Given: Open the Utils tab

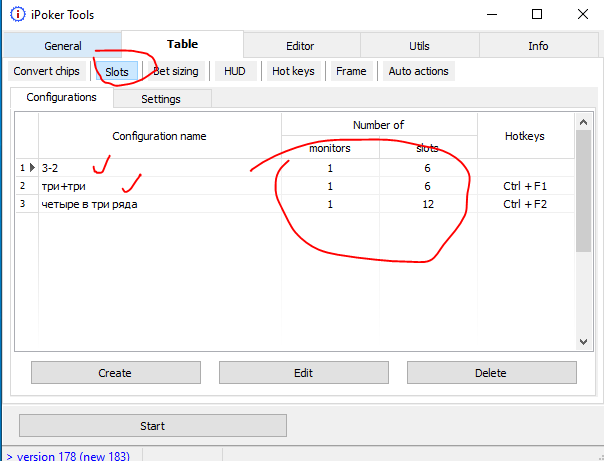Looking at the screenshot, I should [x=419, y=46].
